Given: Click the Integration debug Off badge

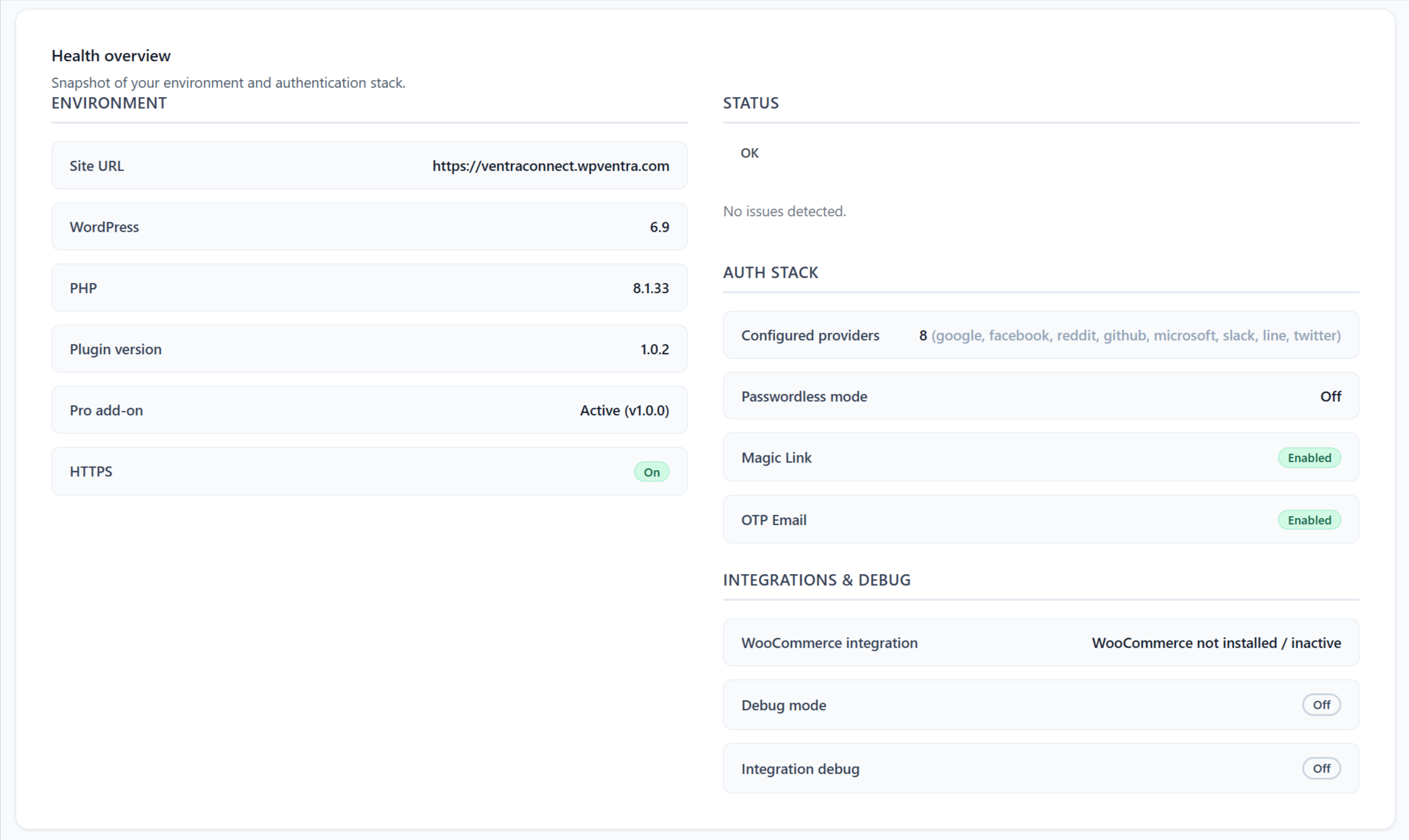Looking at the screenshot, I should click(1321, 769).
